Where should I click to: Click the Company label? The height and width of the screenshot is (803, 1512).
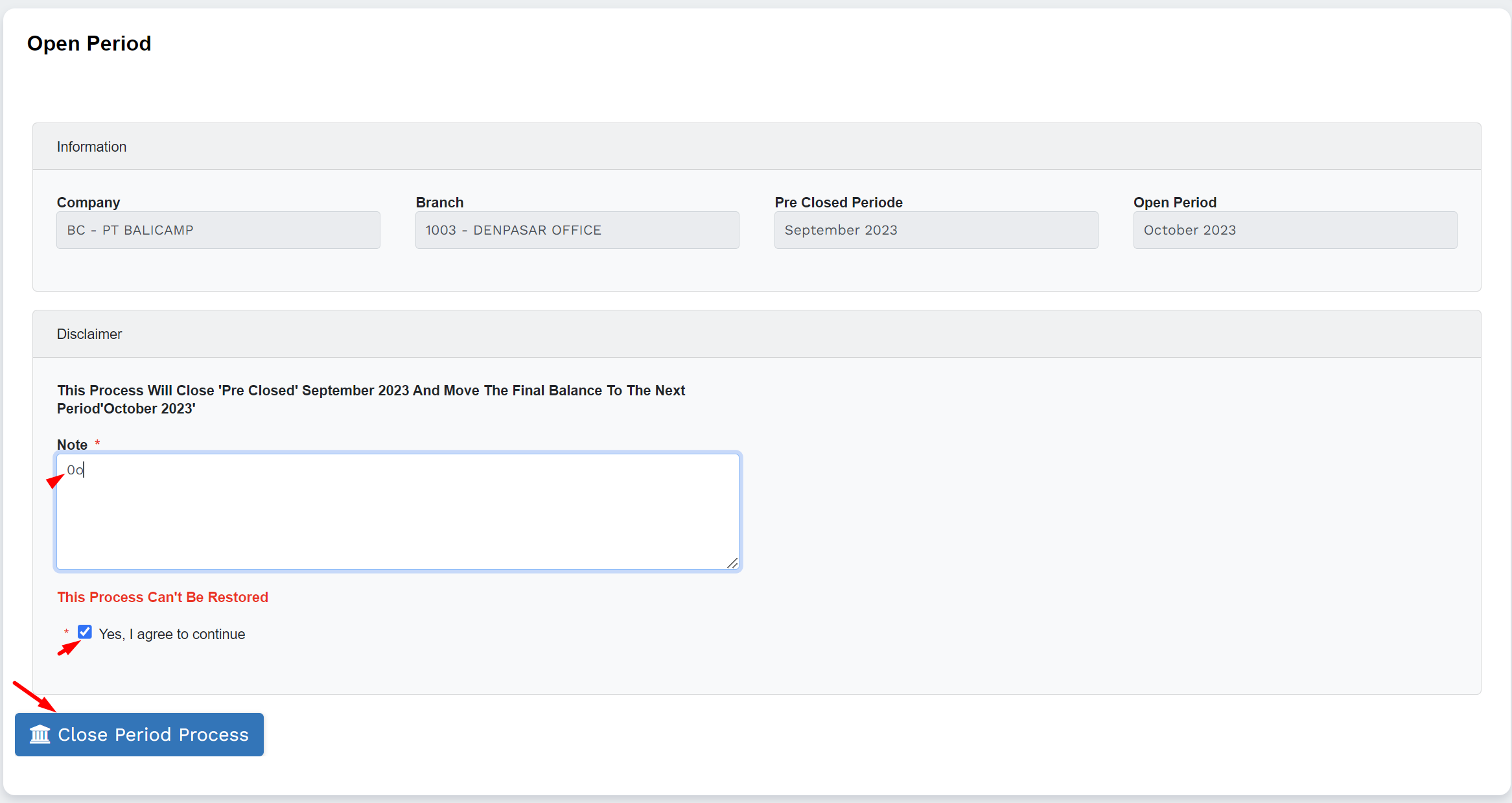coord(88,202)
